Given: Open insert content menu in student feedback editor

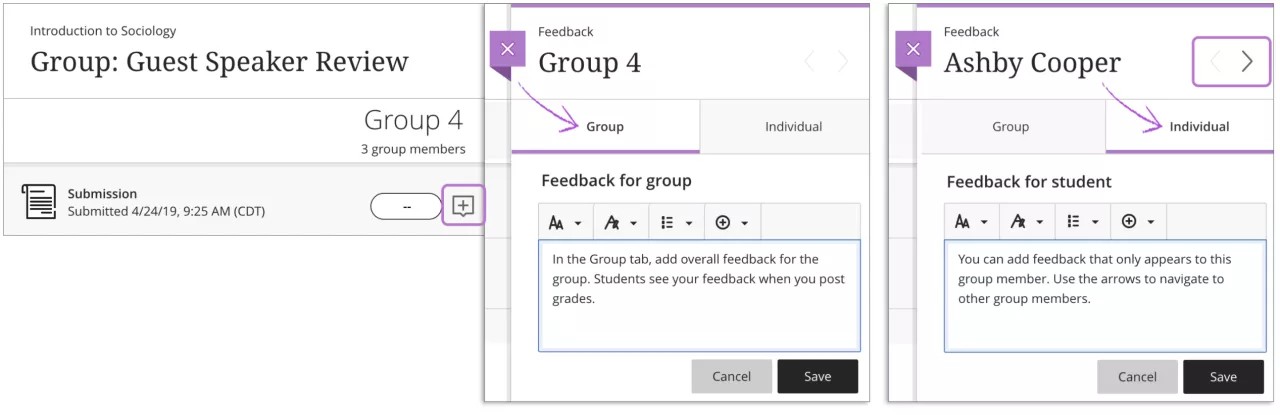Looking at the screenshot, I should pos(1139,222).
